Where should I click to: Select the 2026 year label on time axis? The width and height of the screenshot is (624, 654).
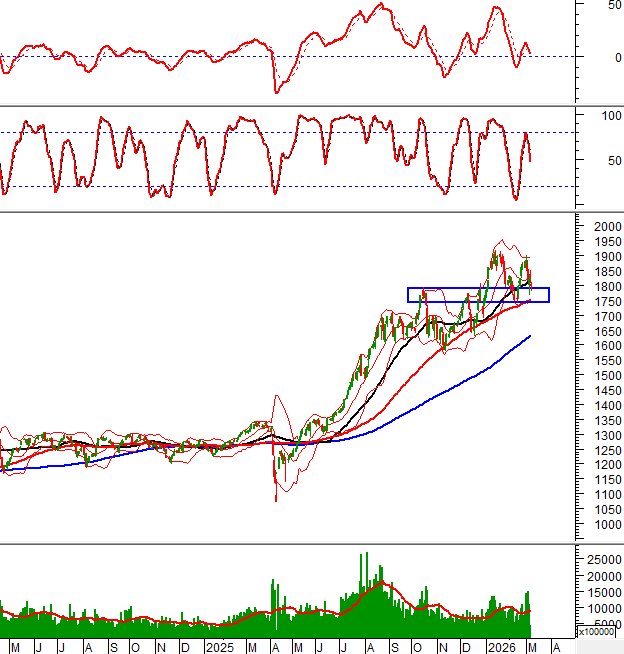pyautogui.click(x=500, y=647)
